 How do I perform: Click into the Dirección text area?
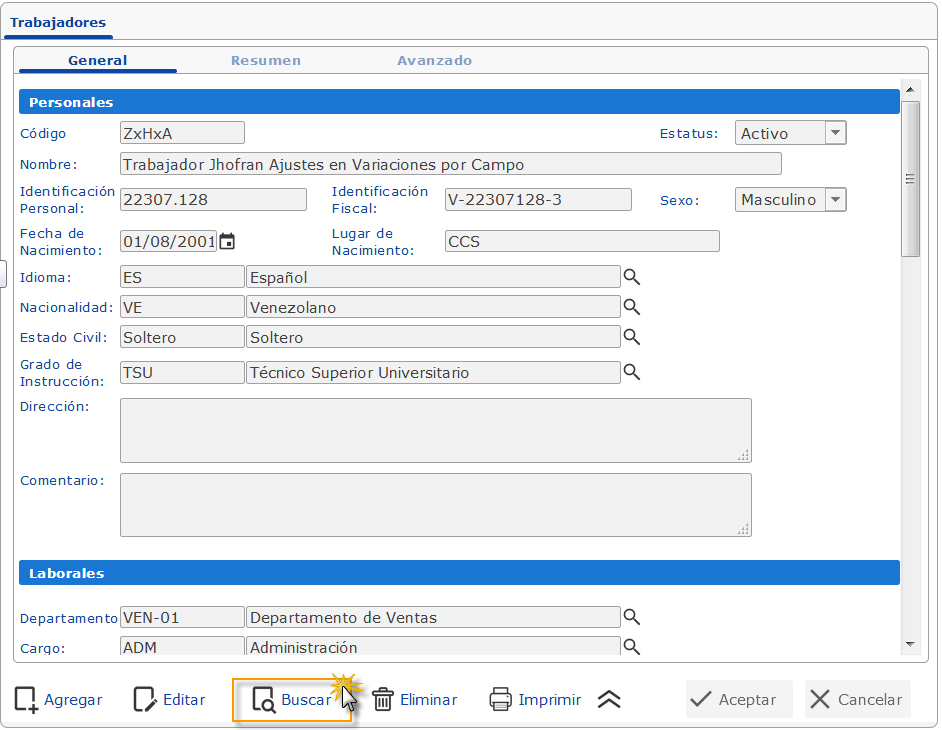tap(435, 430)
